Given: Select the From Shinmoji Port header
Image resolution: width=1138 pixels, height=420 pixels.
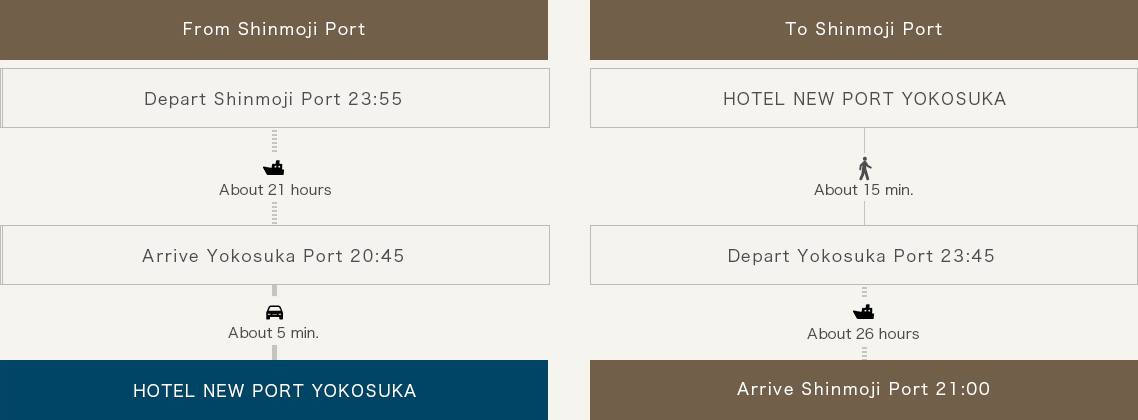Looking at the screenshot, I should [x=274, y=30].
